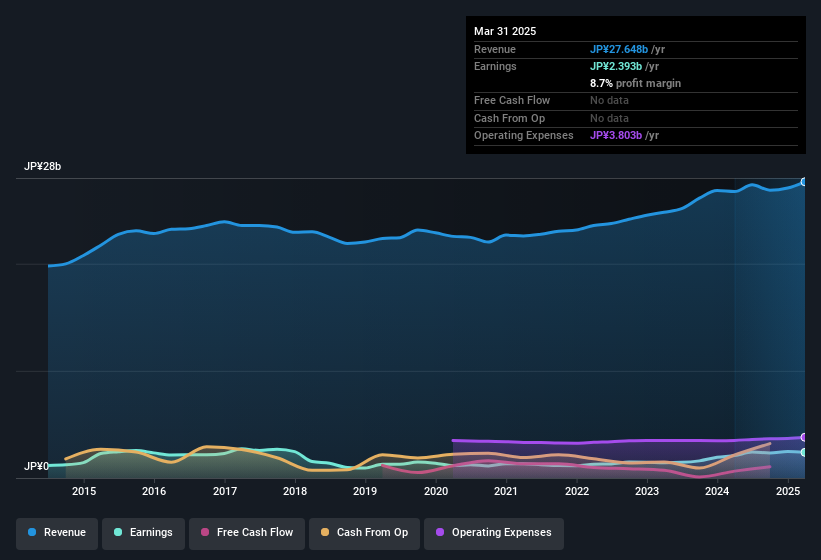Click the blue Revenue legend dot
This screenshot has width=821, height=560.
[32, 532]
